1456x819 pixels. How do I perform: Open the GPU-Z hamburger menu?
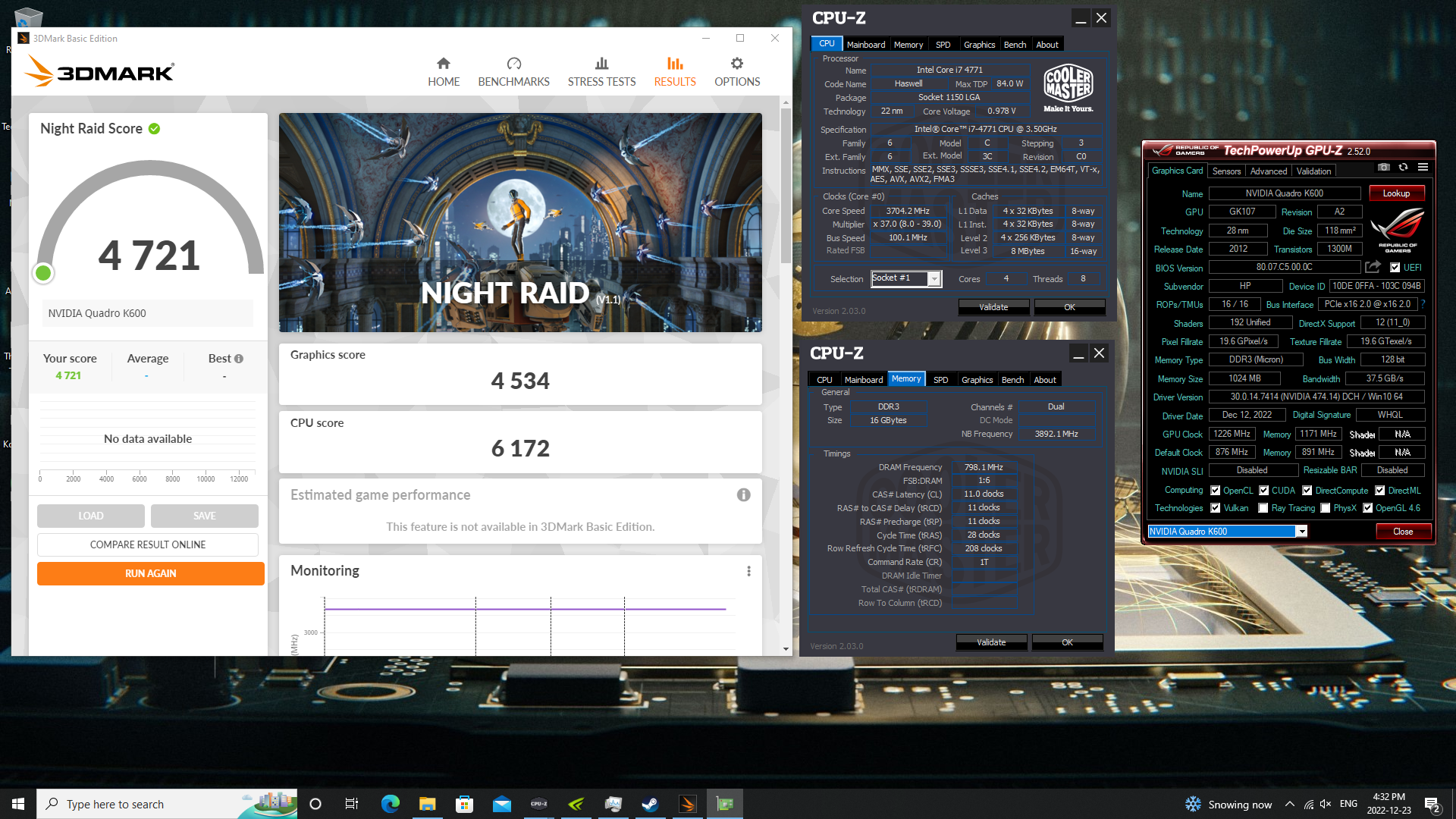[1423, 167]
